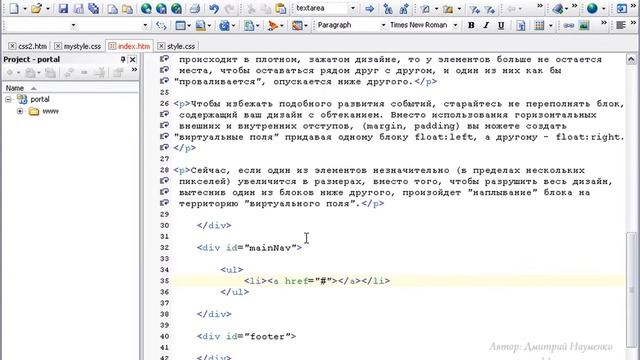Open the New document dropdown arrow

tap(24, 9)
